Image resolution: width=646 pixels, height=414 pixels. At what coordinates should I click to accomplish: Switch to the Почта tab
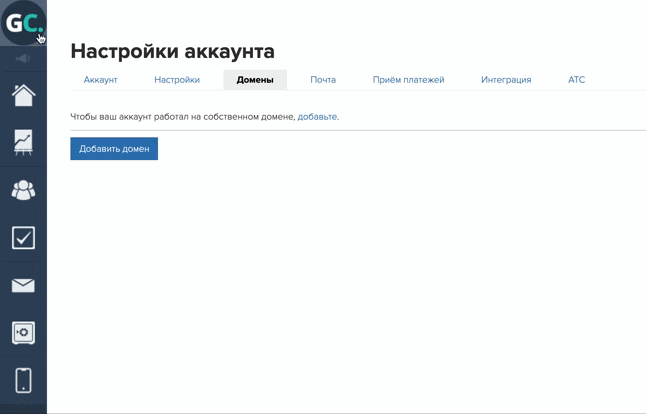pyautogui.click(x=323, y=80)
